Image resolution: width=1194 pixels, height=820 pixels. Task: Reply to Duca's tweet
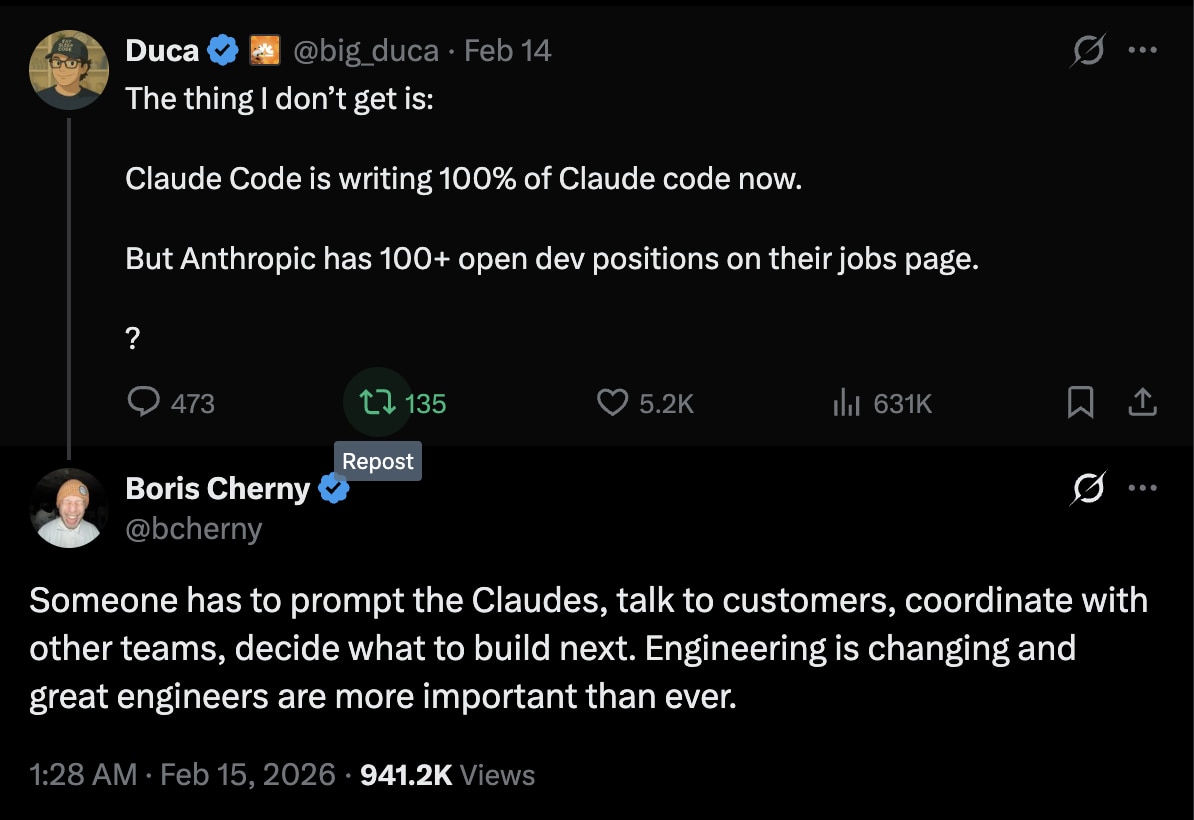146,402
